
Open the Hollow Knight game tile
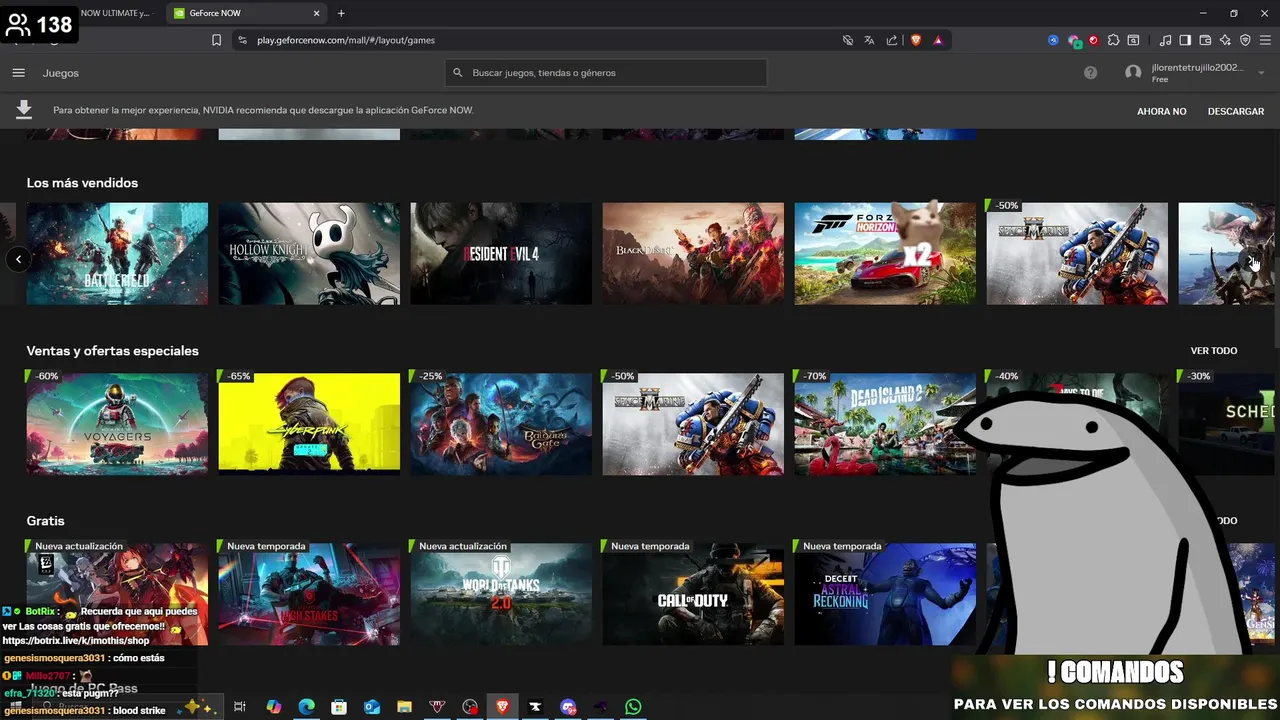coord(309,254)
